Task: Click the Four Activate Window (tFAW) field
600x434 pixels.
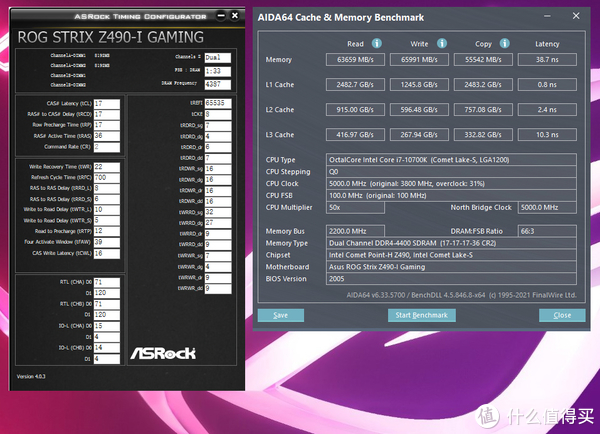Action: click(107, 242)
